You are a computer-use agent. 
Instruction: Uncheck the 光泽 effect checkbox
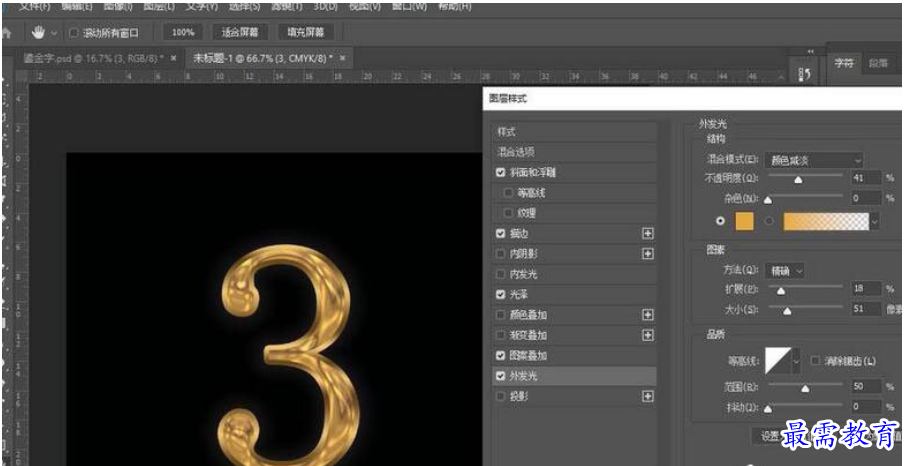click(x=500, y=294)
